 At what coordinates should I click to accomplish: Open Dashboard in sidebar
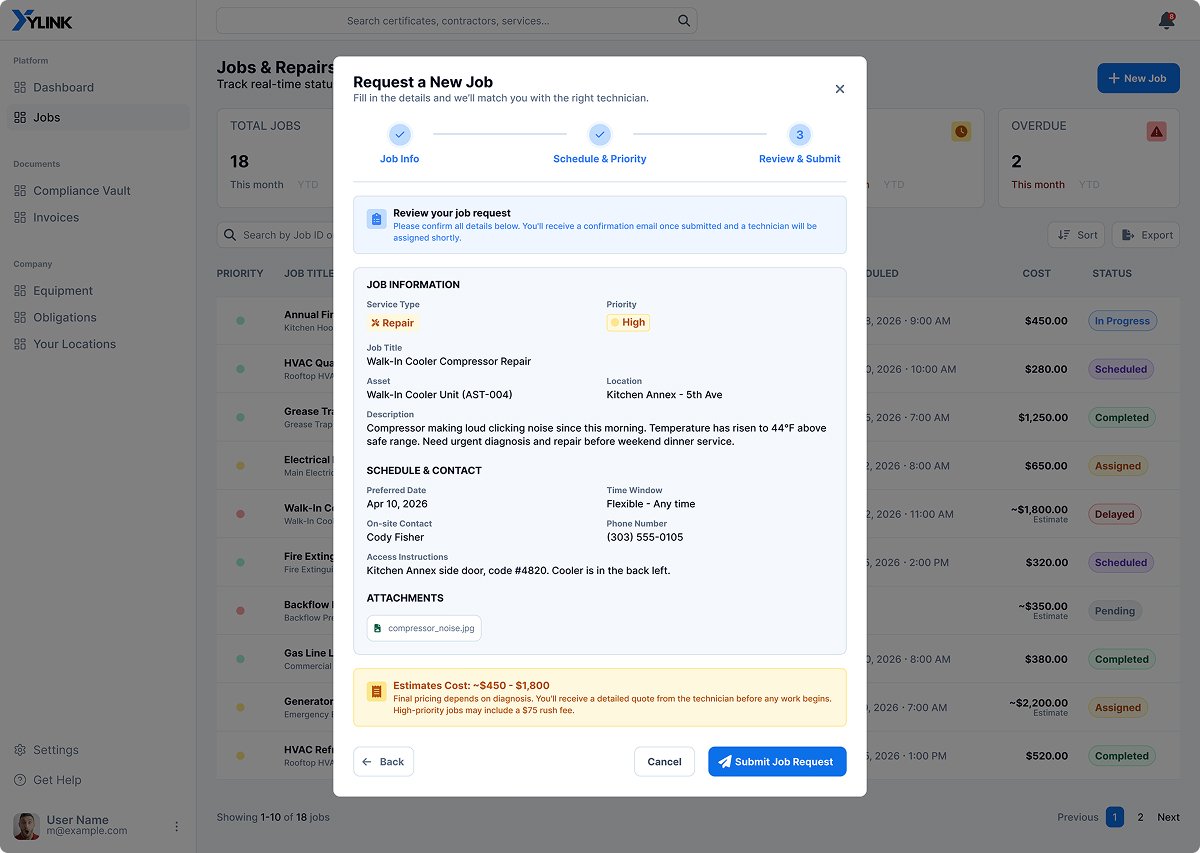(98, 87)
